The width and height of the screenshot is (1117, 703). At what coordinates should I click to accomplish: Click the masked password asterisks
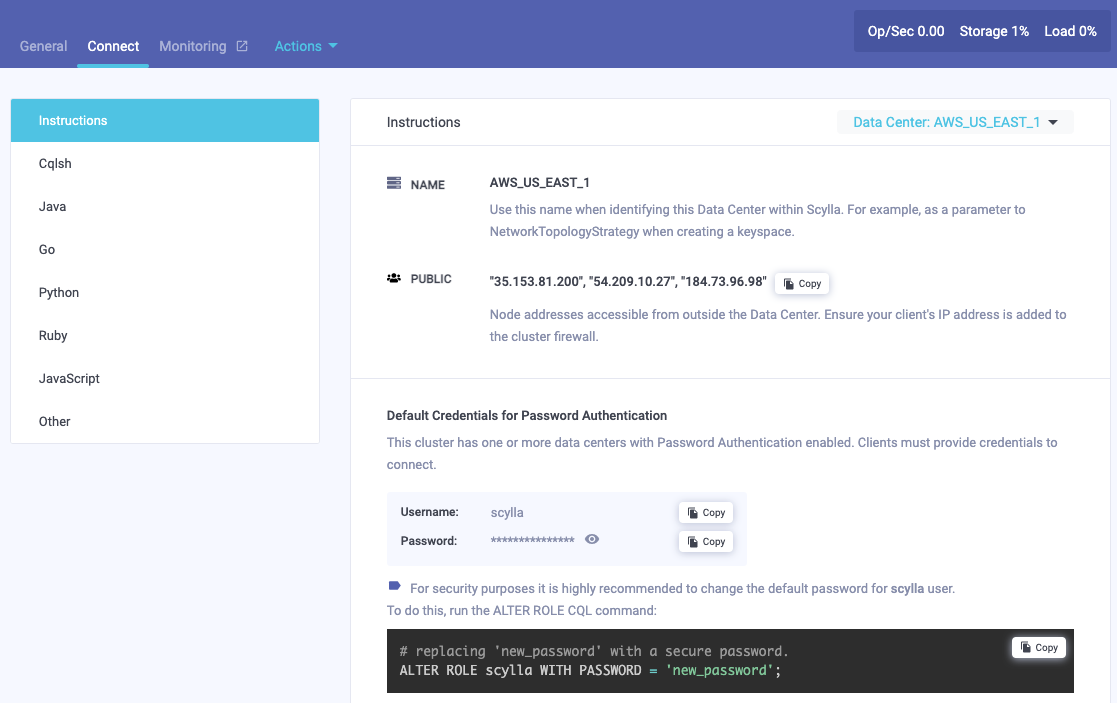532,541
